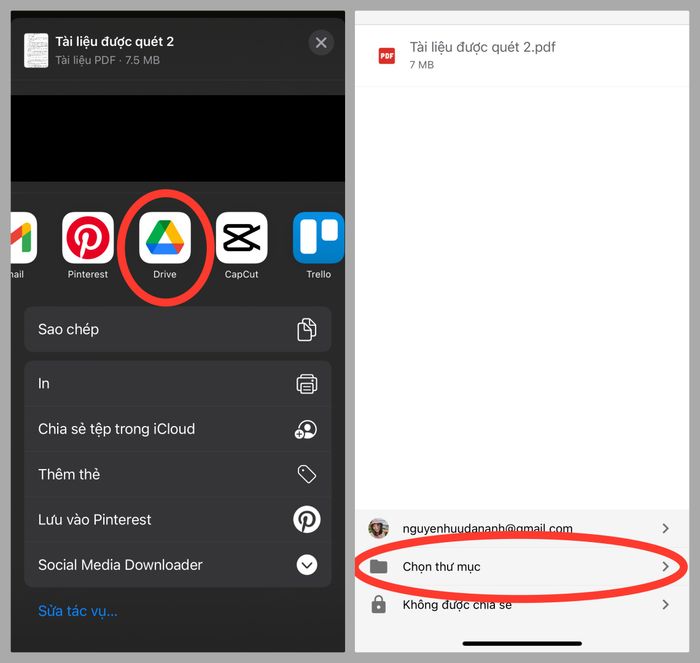Expand Social Media Downloader chevron

306,565
